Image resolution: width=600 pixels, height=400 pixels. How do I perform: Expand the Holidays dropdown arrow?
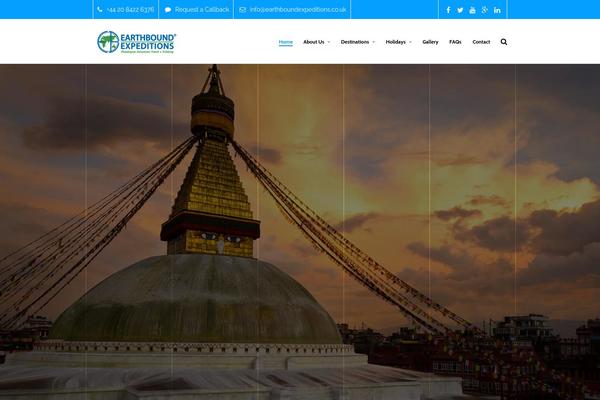(410, 42)
